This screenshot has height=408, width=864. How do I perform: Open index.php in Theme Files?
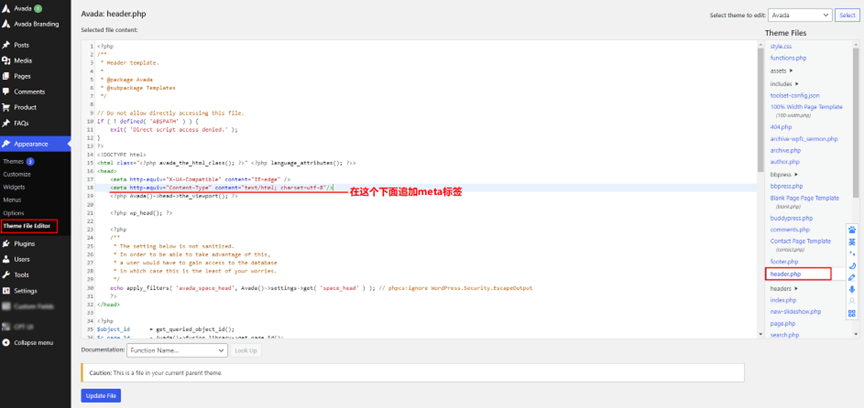point(783,300)
